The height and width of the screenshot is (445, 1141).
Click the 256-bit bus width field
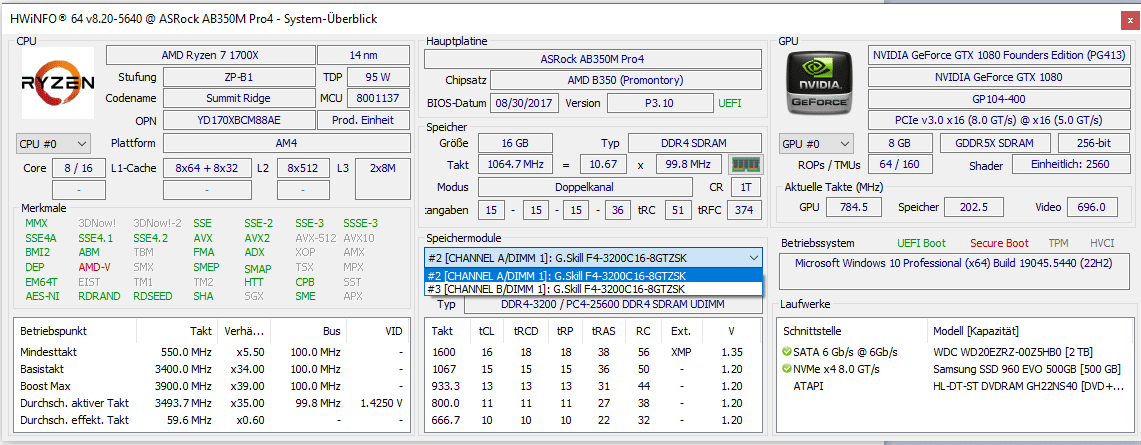[1094, 143]
